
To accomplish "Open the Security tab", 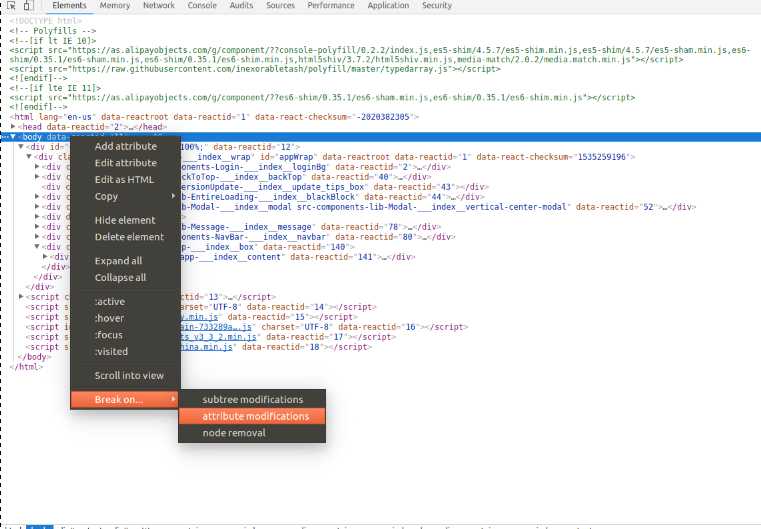I will (x=437, y=6).
